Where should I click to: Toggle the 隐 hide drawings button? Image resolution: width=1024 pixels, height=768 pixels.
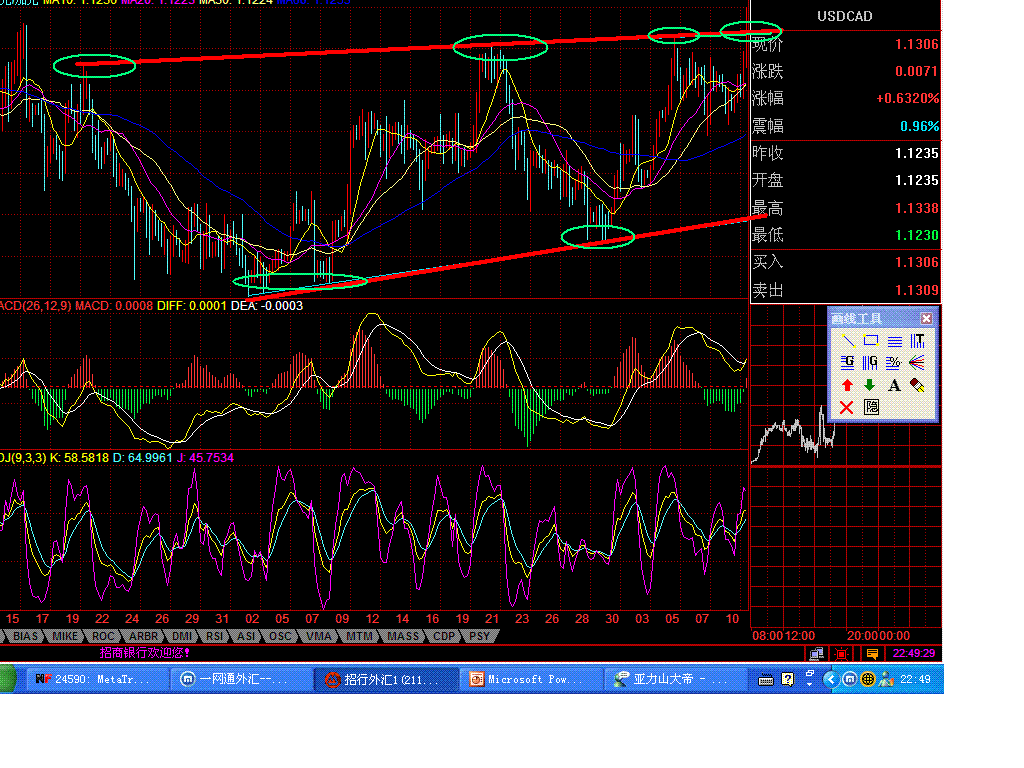coord(871,408)
